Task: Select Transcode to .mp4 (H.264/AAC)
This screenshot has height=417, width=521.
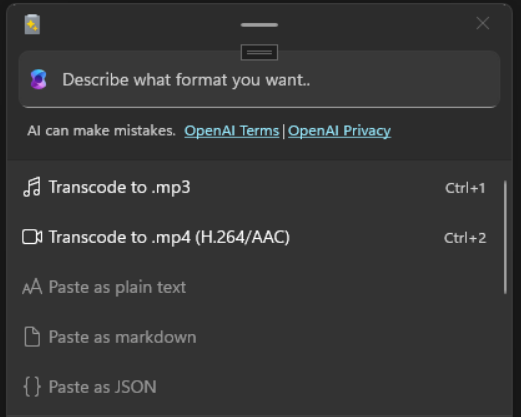Action: [255, 237]
